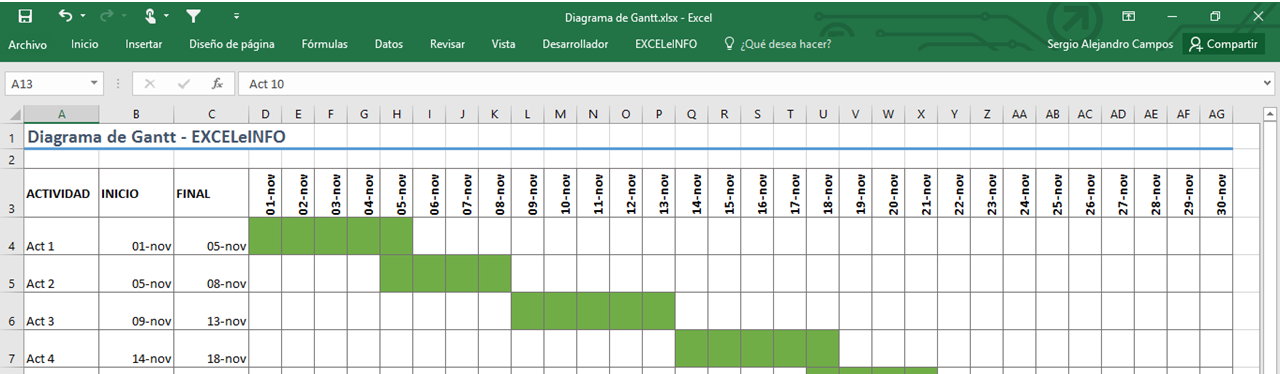Select column A header

(x=62, y=114)
